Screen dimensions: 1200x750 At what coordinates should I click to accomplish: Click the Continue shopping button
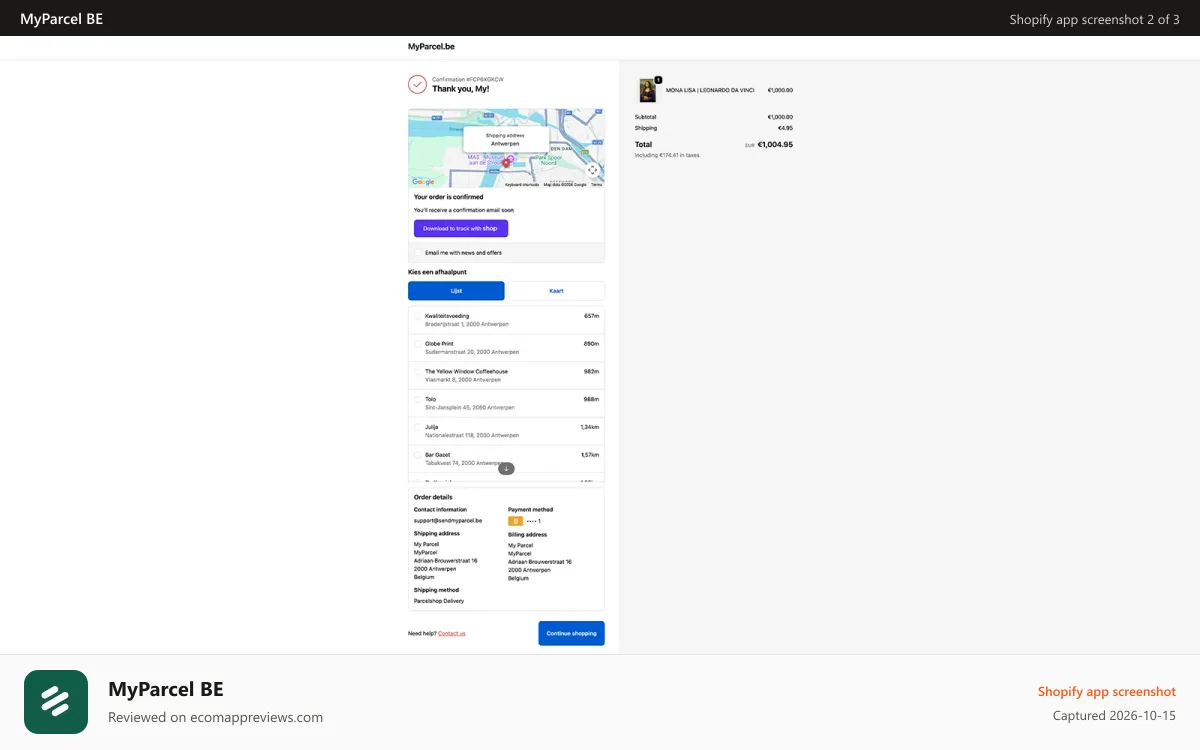pyautogui.click(x=571, y=633)
